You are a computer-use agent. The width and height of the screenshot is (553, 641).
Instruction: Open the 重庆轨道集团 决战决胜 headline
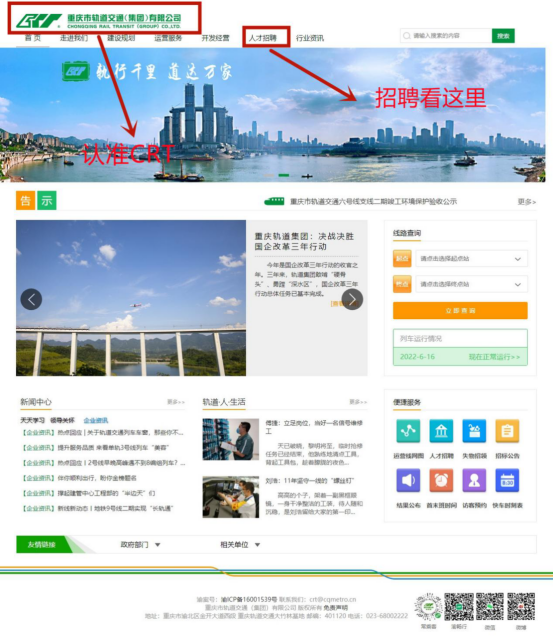[304, 241]
